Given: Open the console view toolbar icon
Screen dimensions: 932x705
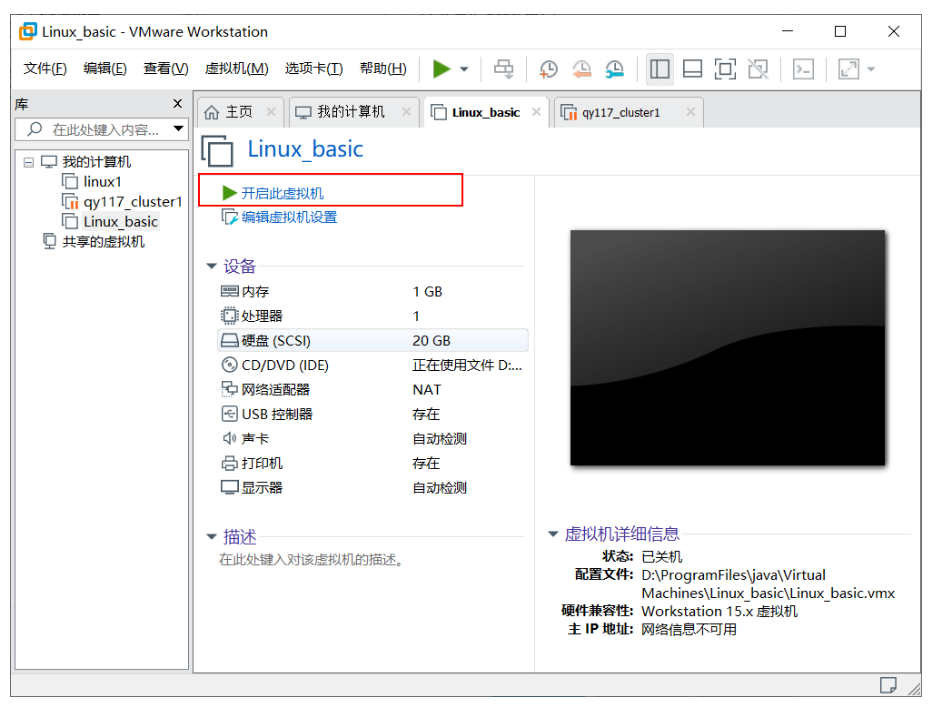Looking at the screenshot, I should pyautogui.click(x=803, y=69).
